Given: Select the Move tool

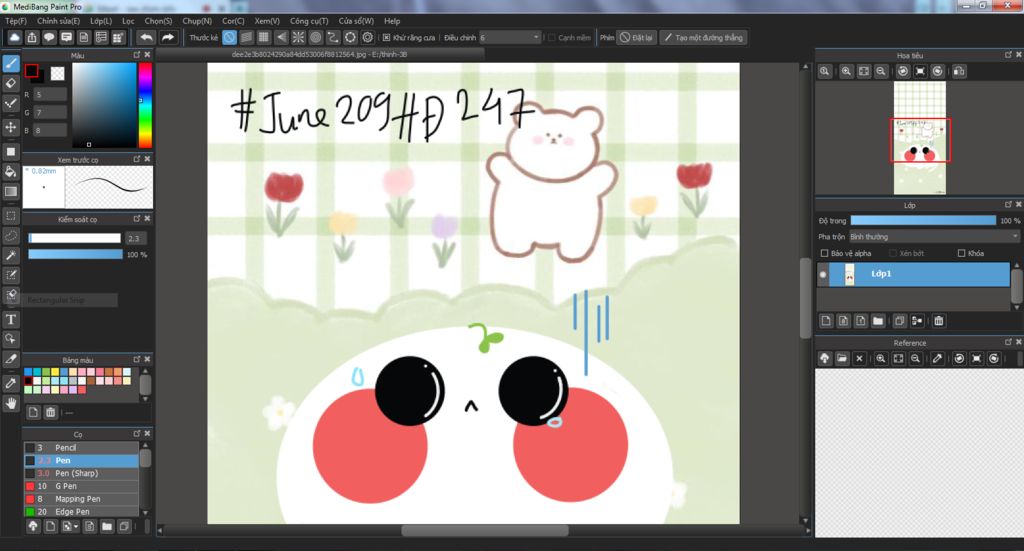Looking at the screenshot, I should point(10,127).
